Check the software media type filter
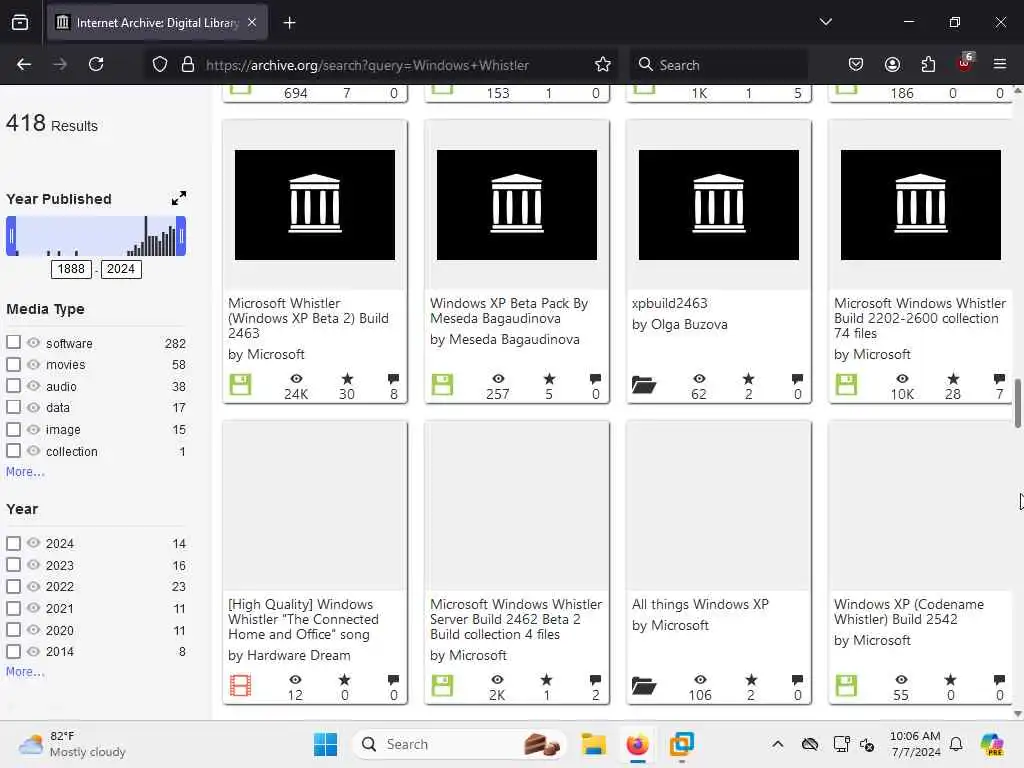The image size is (1024, 768). click(x=13, y=342)
